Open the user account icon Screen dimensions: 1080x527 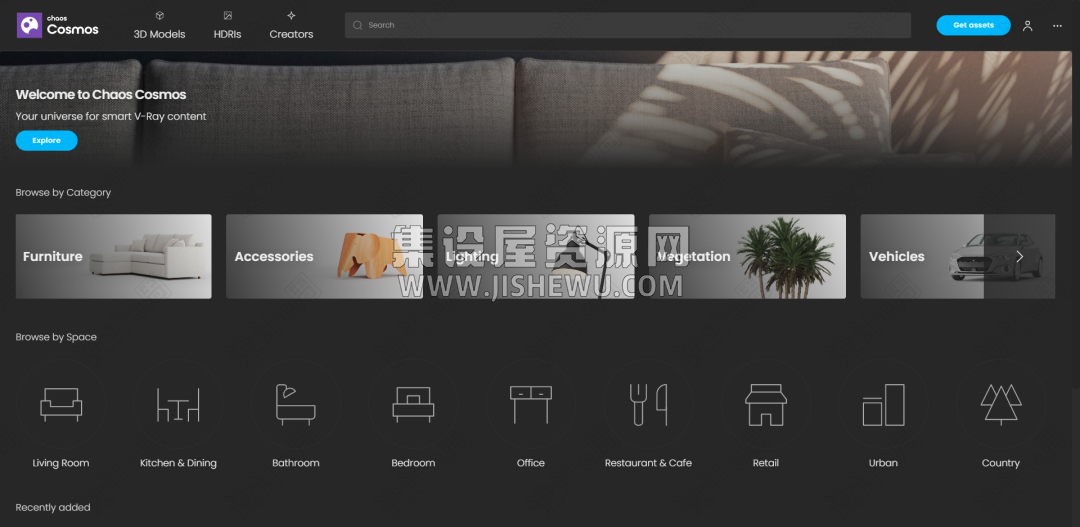tap(1028, 25)
